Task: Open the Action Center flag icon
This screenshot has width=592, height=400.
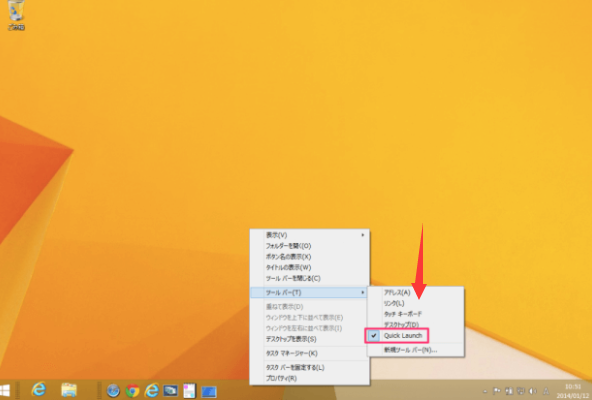Action: [x=497, y=391]
